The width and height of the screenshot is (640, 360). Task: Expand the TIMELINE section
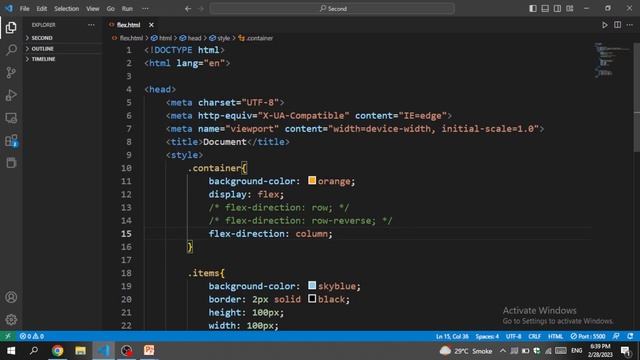pos(62,59)
